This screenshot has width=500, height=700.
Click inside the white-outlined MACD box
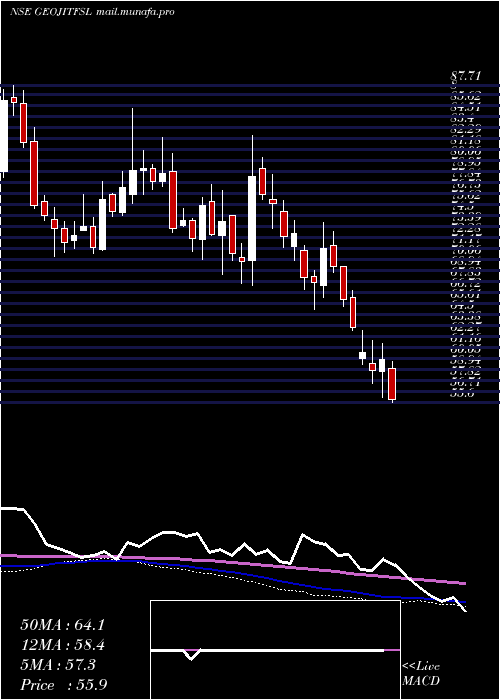[x=275, y=650]
